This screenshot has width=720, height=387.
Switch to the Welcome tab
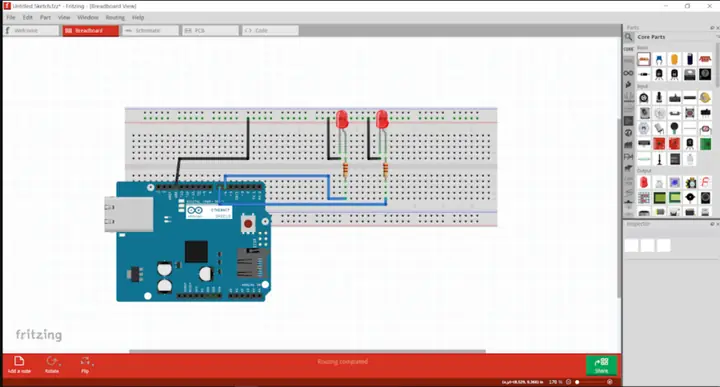point(31,31)
